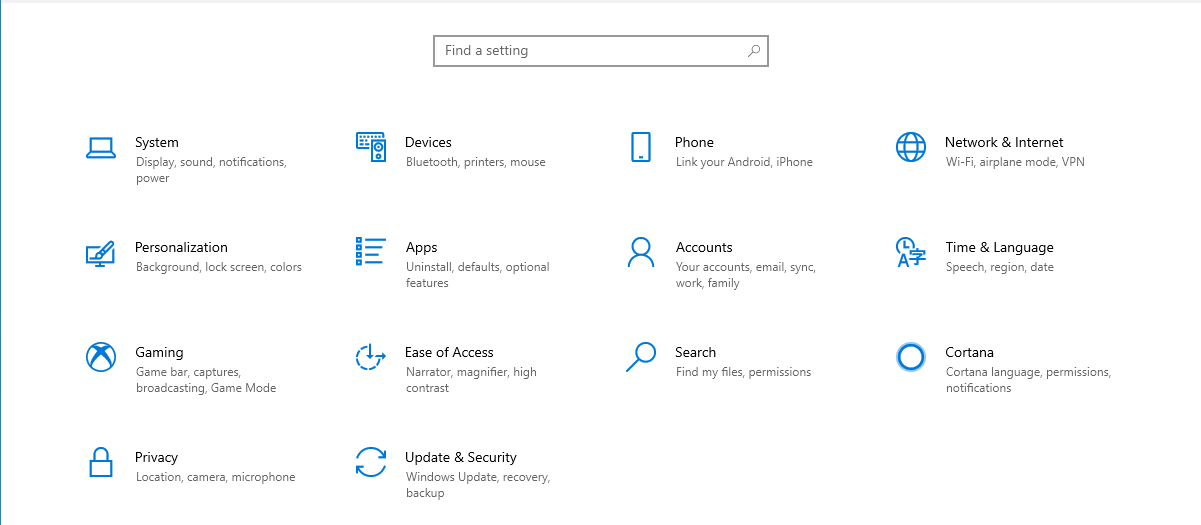
Task: Click "Location, camera, microphone" description text
Action: tap(215, 477)
